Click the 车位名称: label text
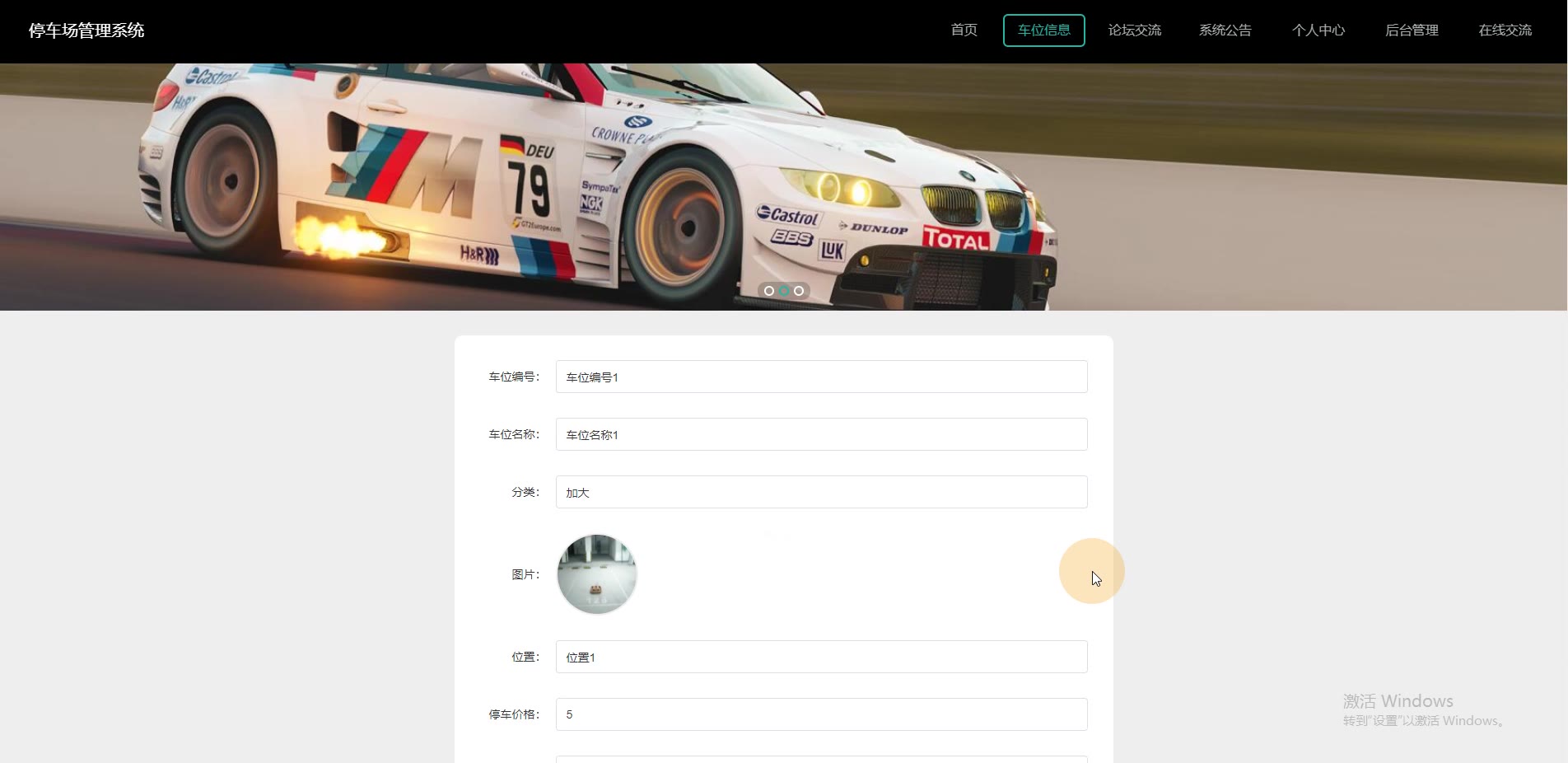The width and height of the screenshot is (1568, 763). (x=514, y=434)
